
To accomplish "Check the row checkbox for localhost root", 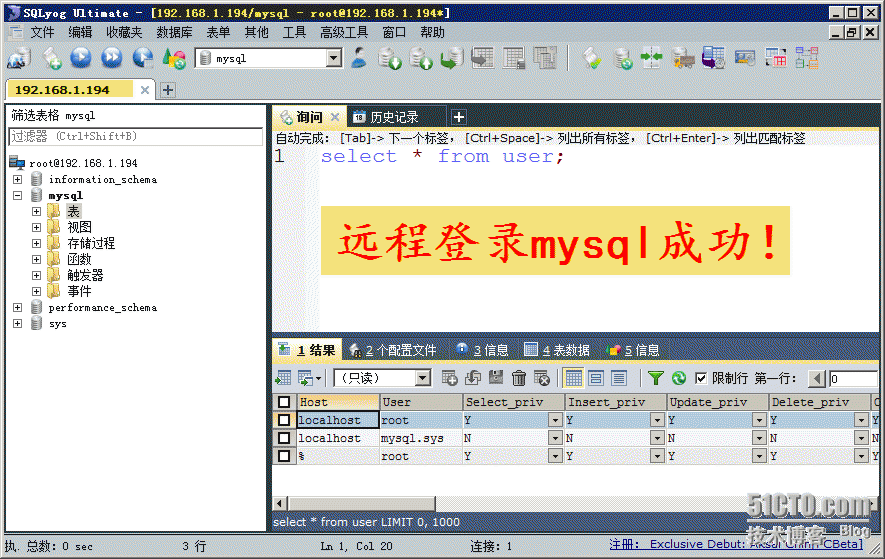I will [x=284, y=420].
